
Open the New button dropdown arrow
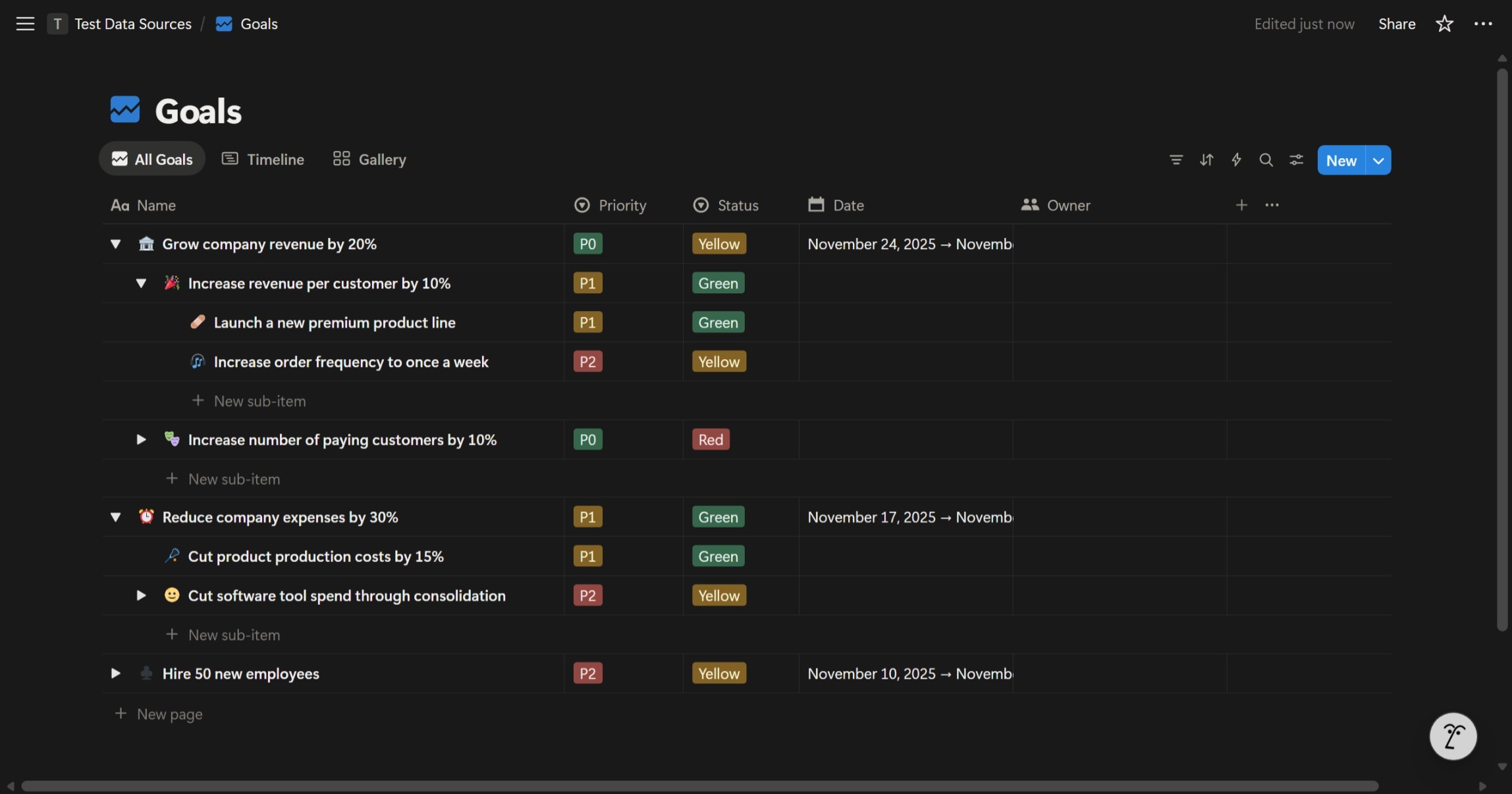click(1378, 160)
